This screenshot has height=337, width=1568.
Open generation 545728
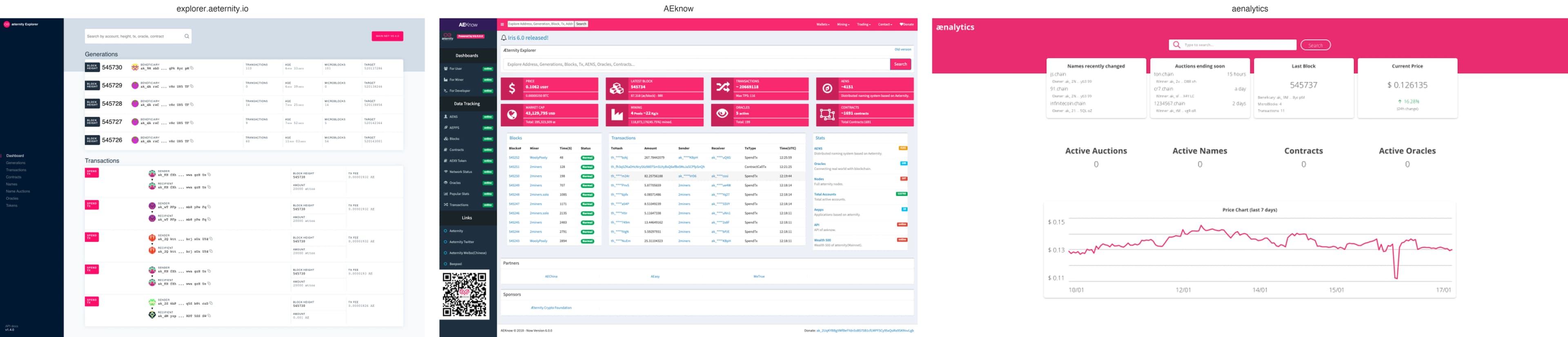112,104
